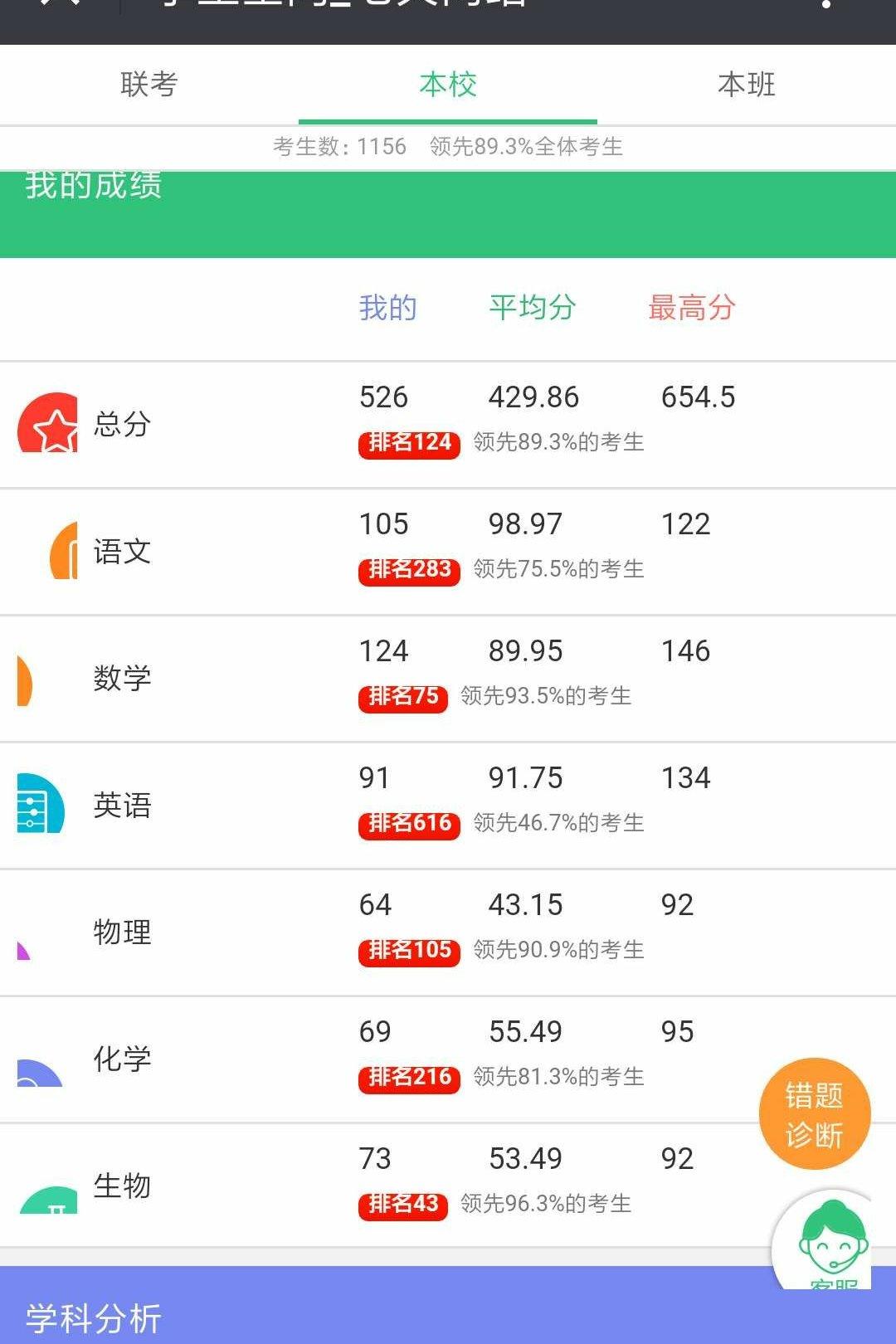Screen dimensions: 896x1344
Task: Tap the 我的成绩 green header
Action: tap(93, 187)
